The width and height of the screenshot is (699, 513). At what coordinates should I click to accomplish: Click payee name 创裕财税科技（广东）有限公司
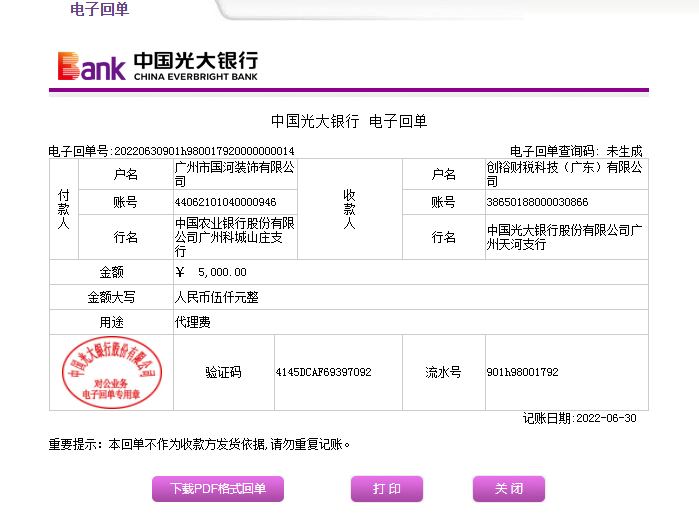pyautogui.click(x=564, y=174)
